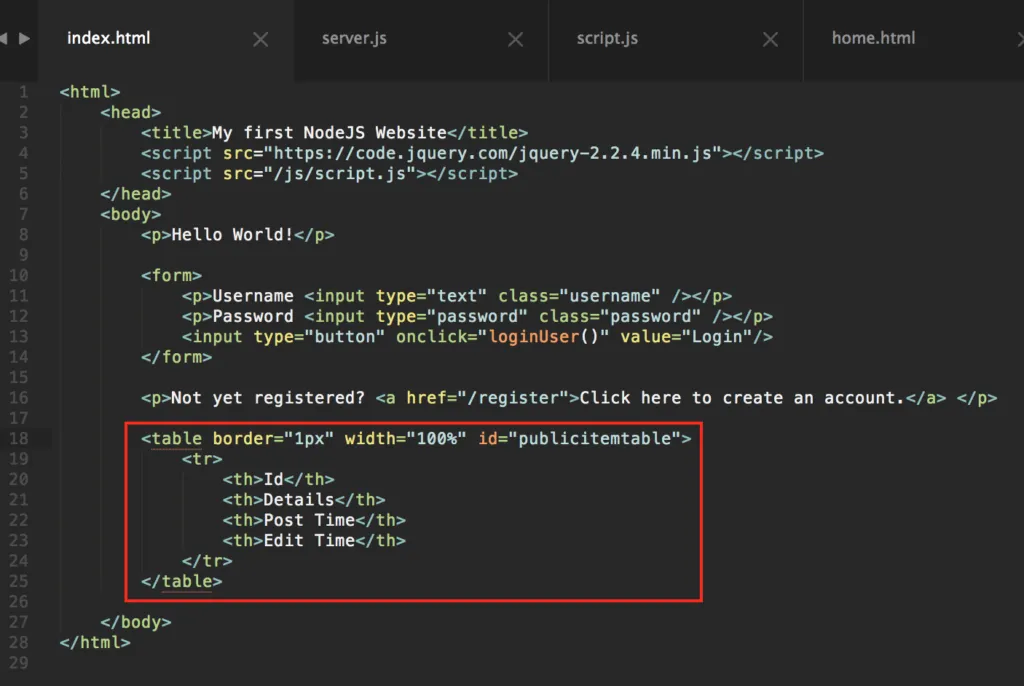Screen dimensions: 1024x686
Task: Click the 'Post Time' header text
Action: 309,520
